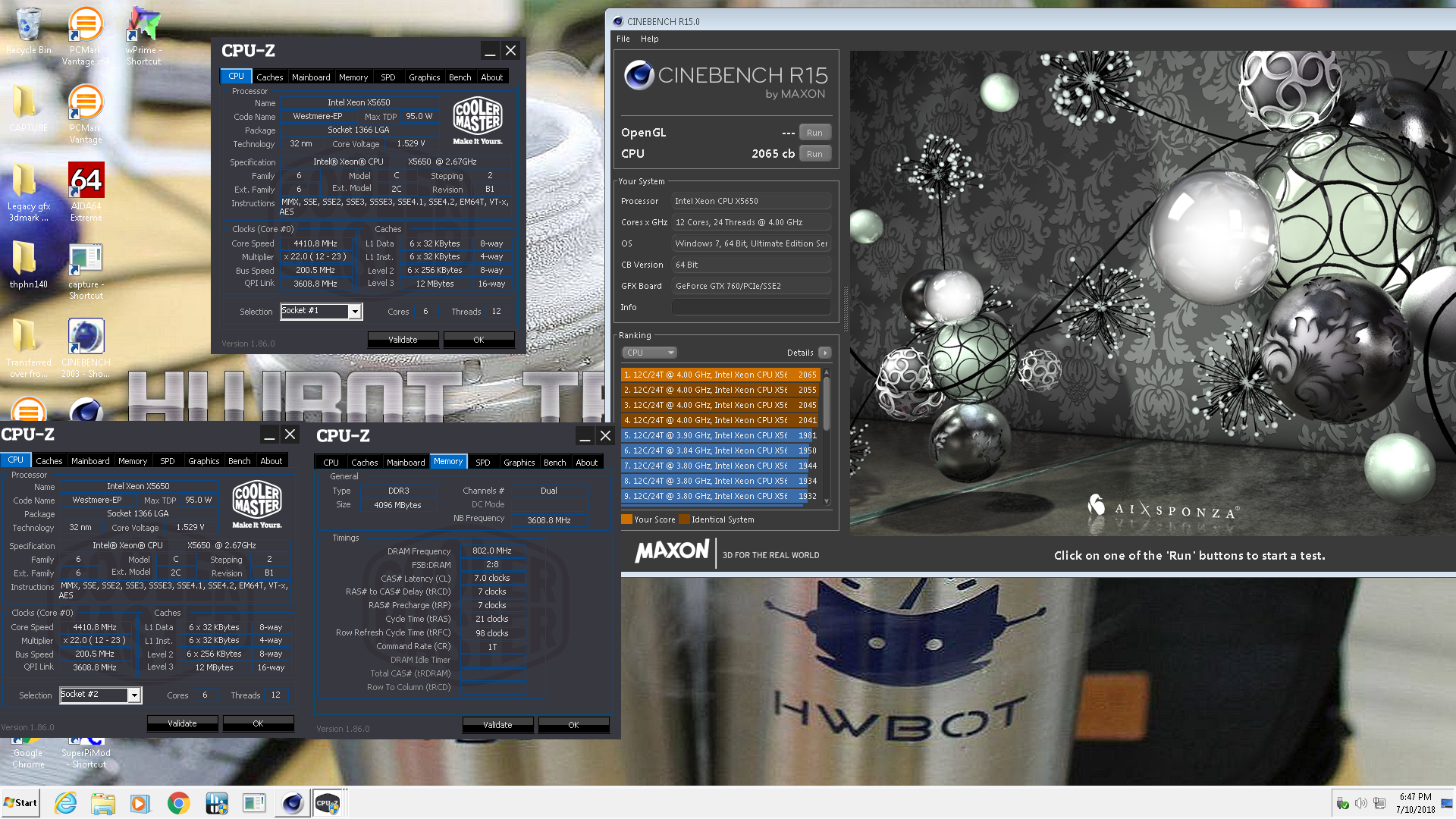Open Internet Explorer from taskbar
This screenshot has width=1456, height=819.
[66, 803]
